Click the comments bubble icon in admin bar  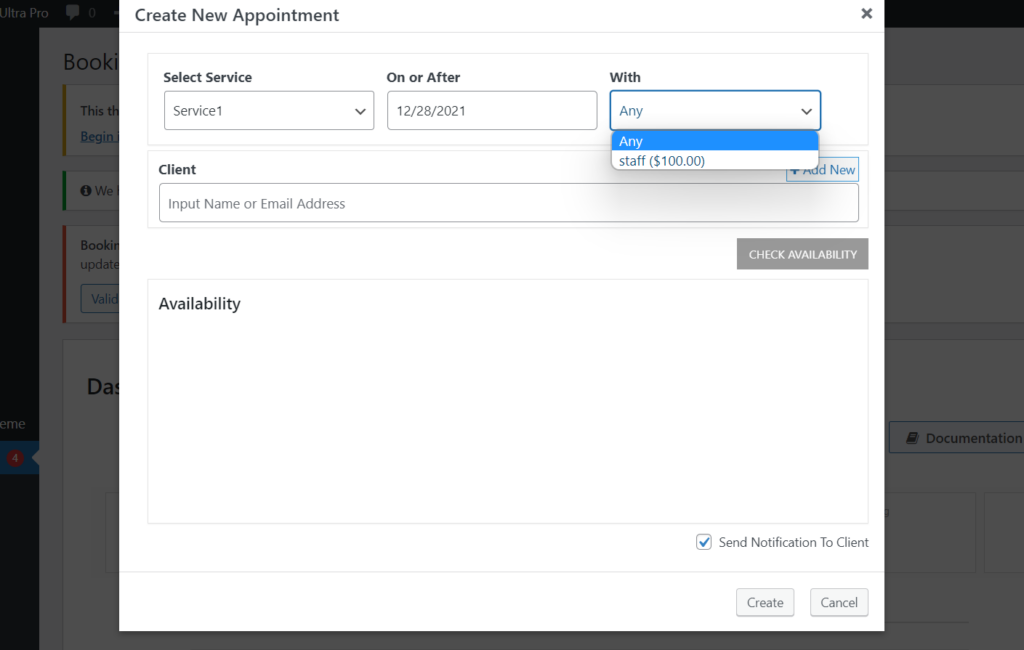[73, 12]
